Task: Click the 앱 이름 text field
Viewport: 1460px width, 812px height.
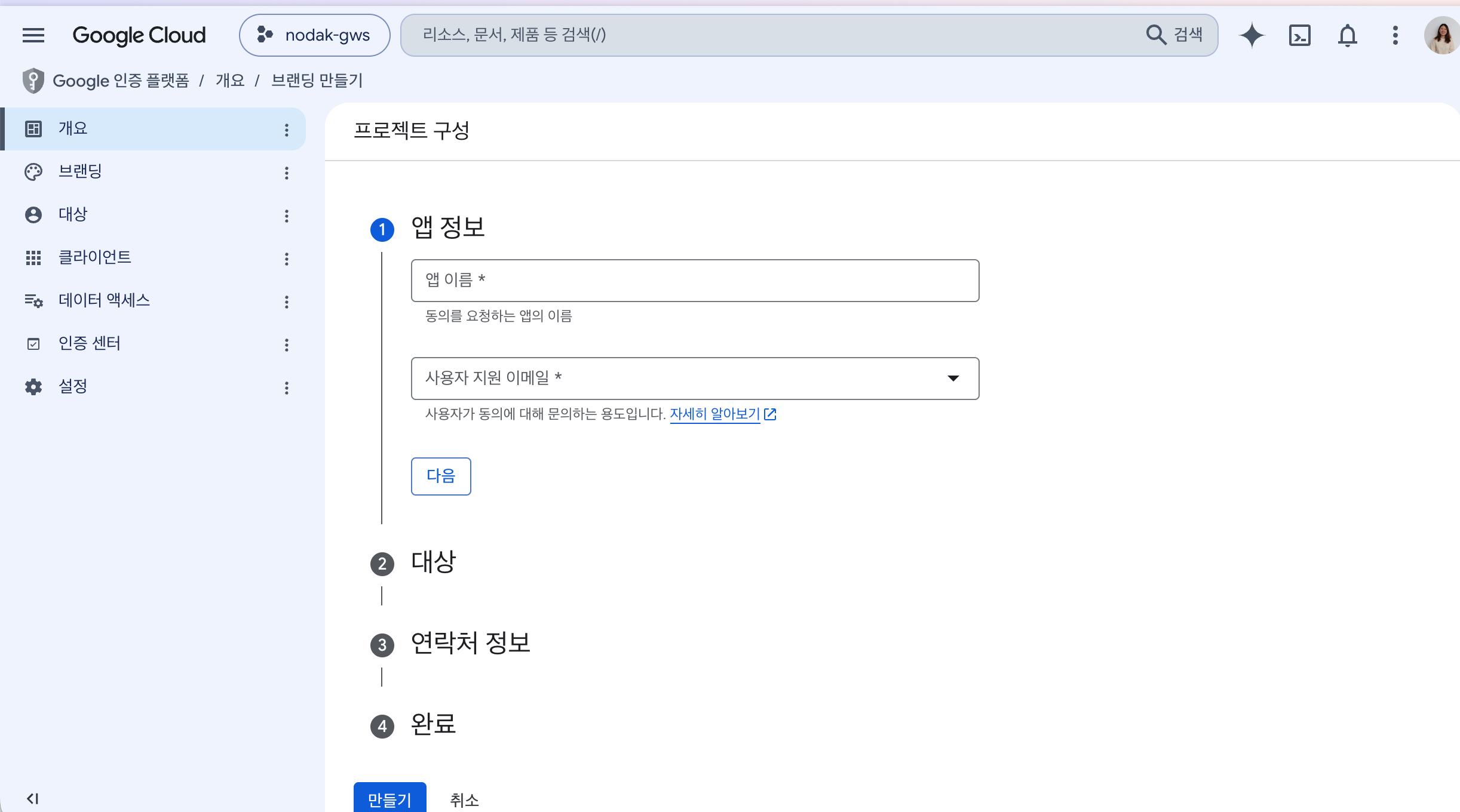Action: coord(695,281)
